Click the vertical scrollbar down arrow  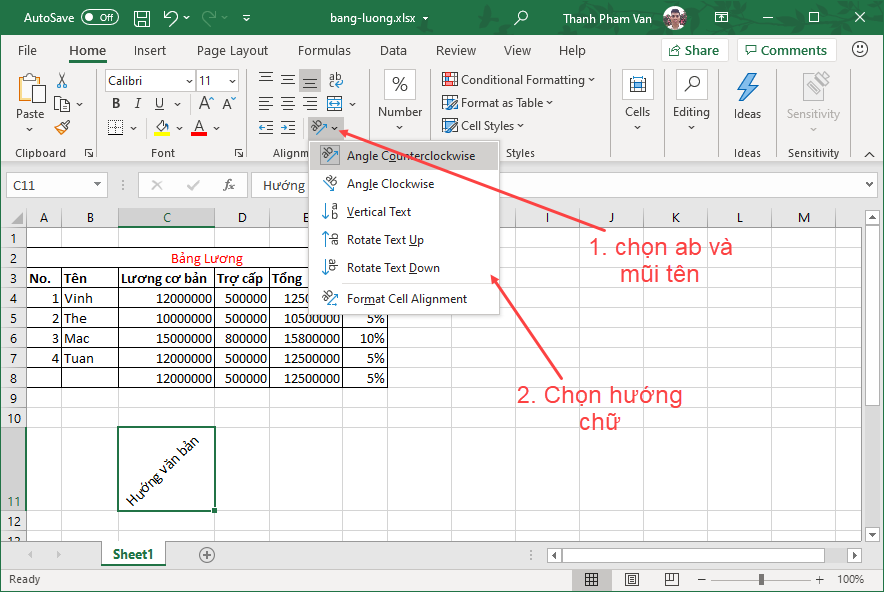(872, 534)
